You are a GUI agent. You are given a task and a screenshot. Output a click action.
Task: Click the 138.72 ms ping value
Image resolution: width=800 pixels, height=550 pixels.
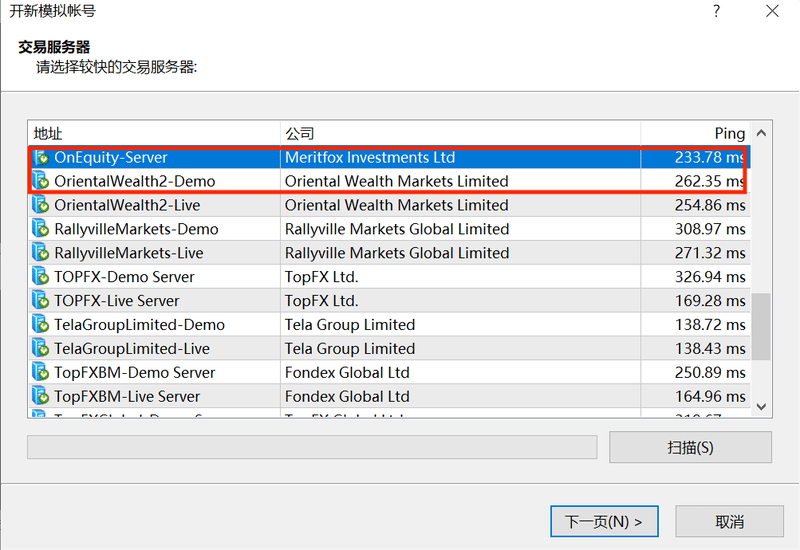point(710,324)
